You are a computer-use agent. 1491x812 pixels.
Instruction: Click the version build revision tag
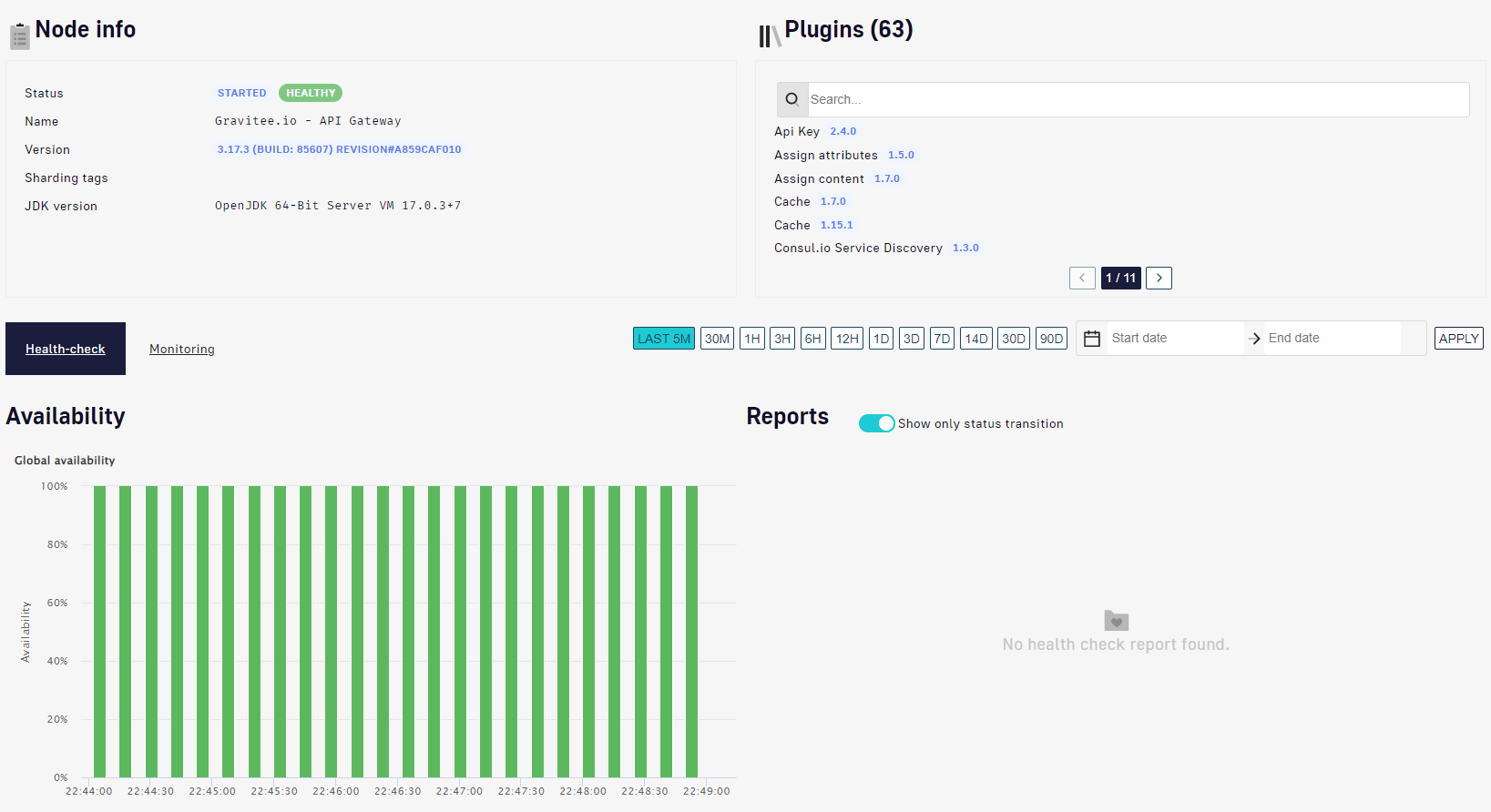[339, 149]
